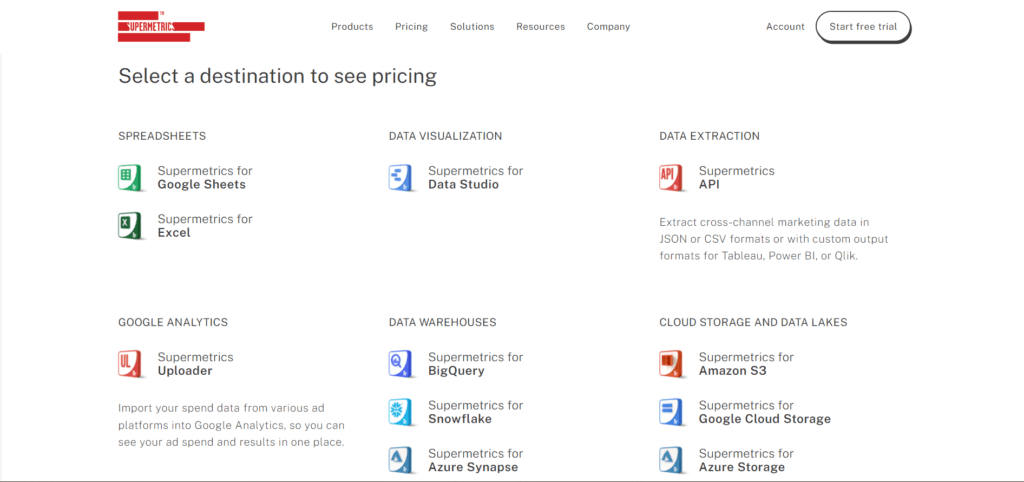Click the 'Extract cross-channel marketing data' description
The height and width of the screenshot is (482, 1024).
tap(774, 239)
